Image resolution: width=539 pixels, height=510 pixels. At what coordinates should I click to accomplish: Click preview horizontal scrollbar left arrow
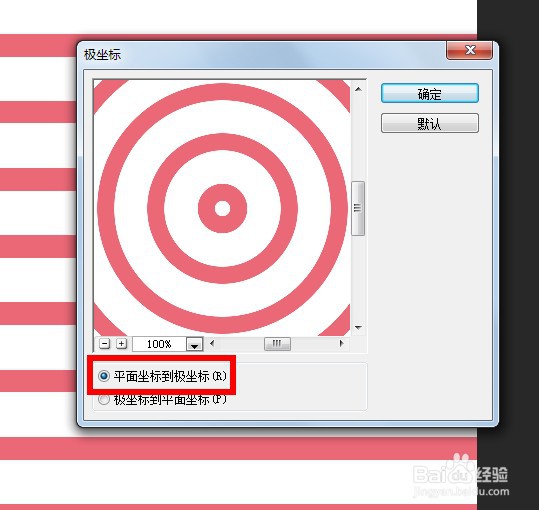tap(212, 343)
